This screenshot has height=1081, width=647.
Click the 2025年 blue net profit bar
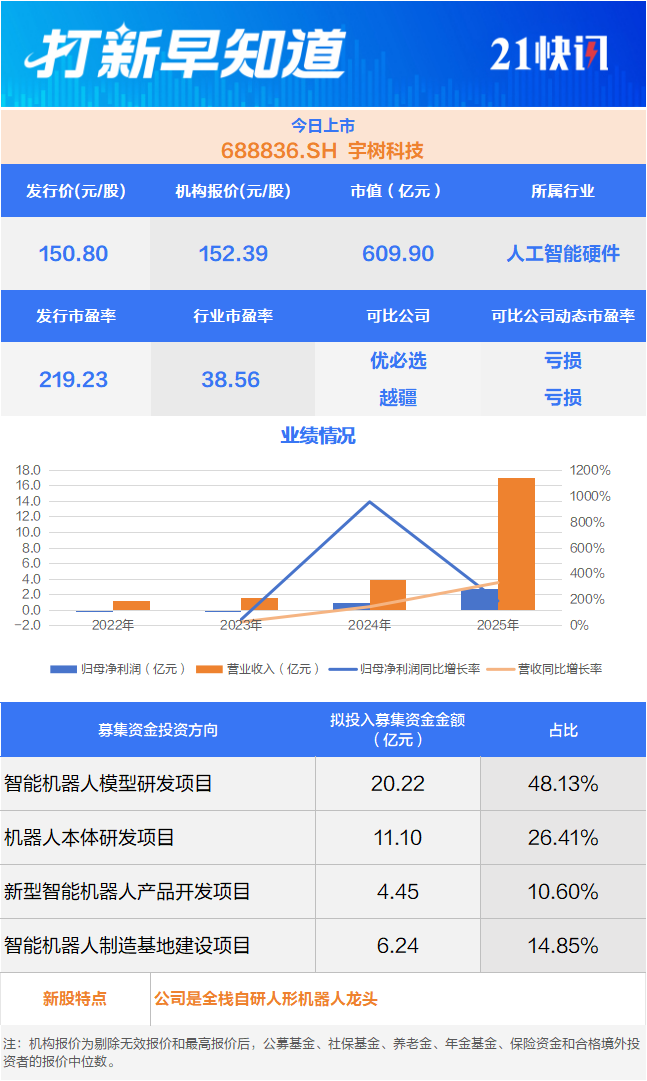point(479,600)
